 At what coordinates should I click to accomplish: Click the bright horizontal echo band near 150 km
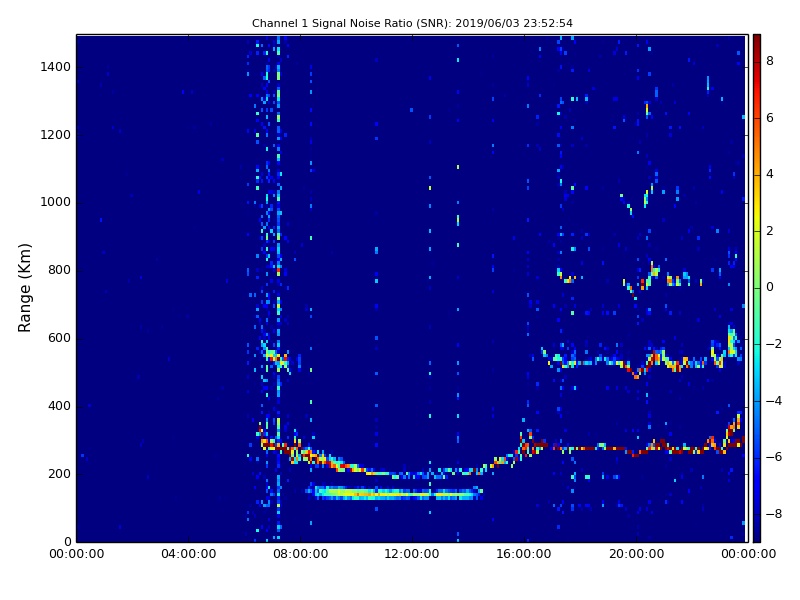coord(394,493)
